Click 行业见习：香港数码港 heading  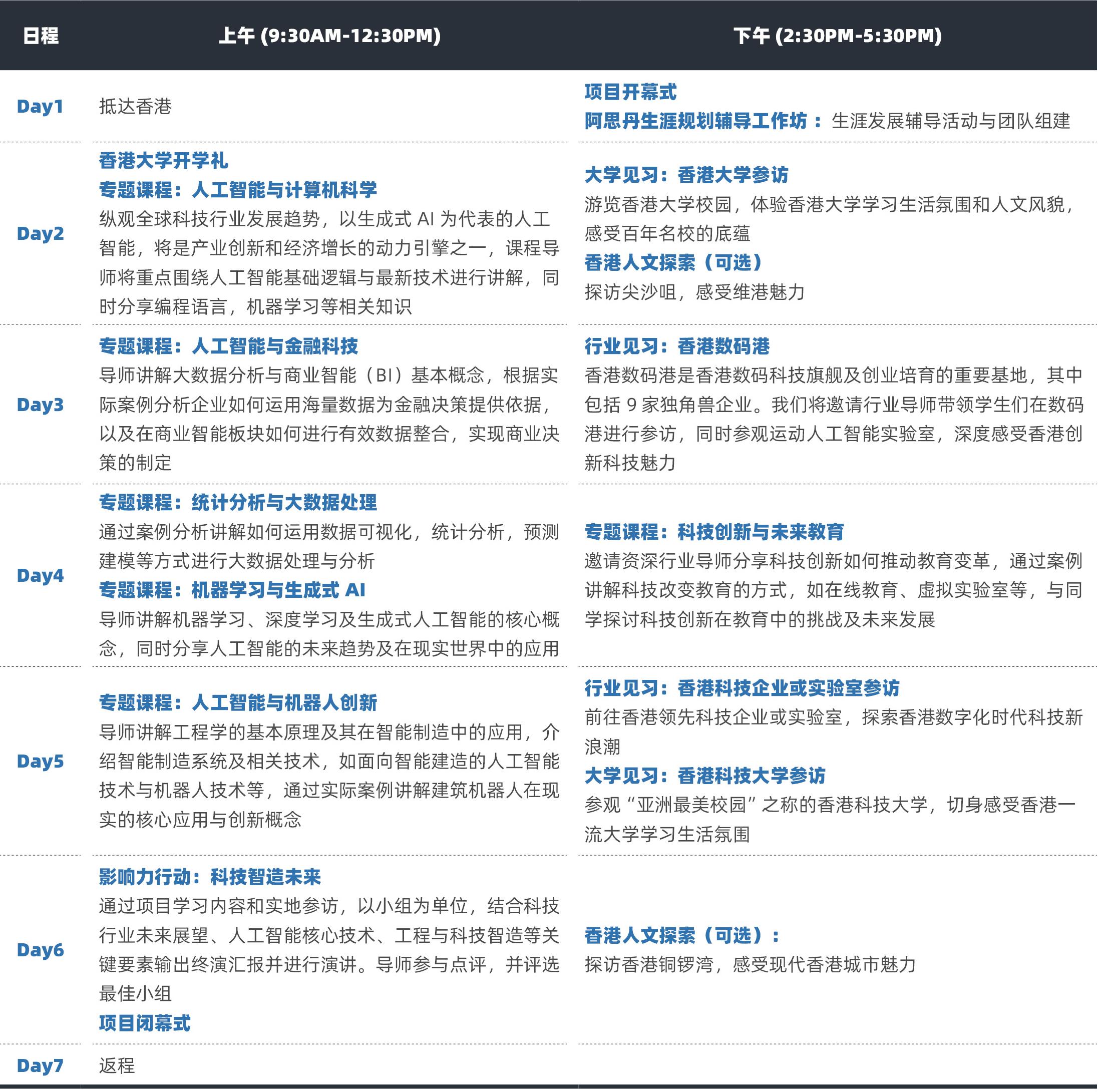point(676,345)
